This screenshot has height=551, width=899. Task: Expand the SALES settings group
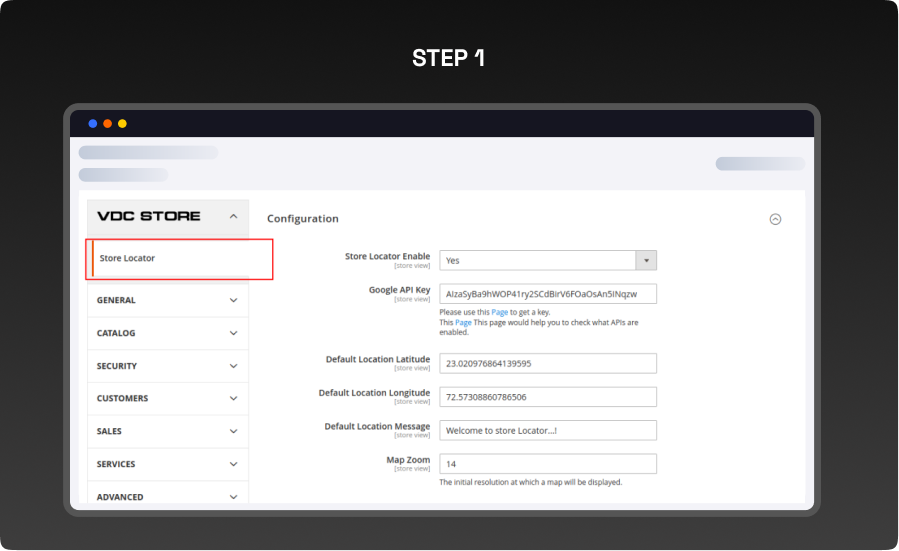167,431
